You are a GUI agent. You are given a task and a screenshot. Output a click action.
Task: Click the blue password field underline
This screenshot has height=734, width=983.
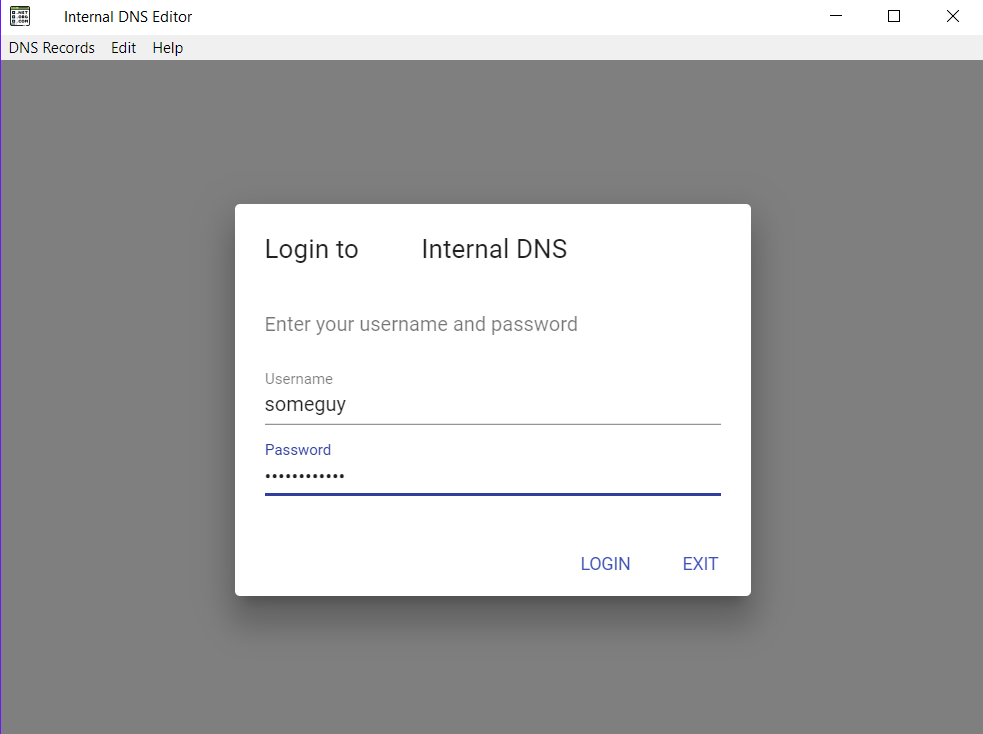point(492,493)
